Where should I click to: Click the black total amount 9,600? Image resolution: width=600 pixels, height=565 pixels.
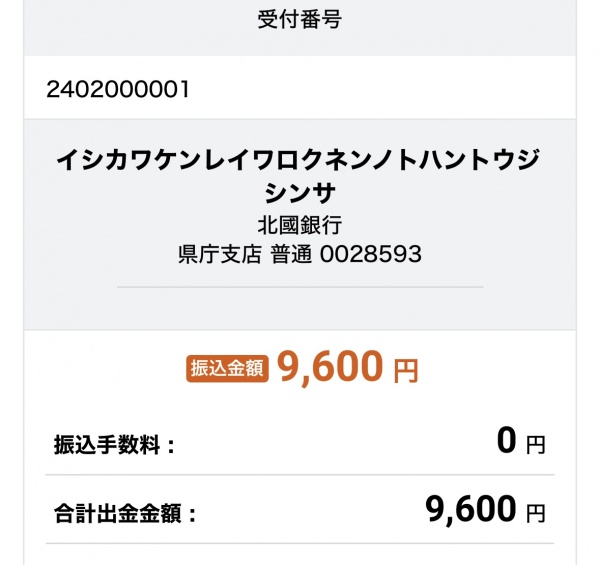(x=471, y=510)
